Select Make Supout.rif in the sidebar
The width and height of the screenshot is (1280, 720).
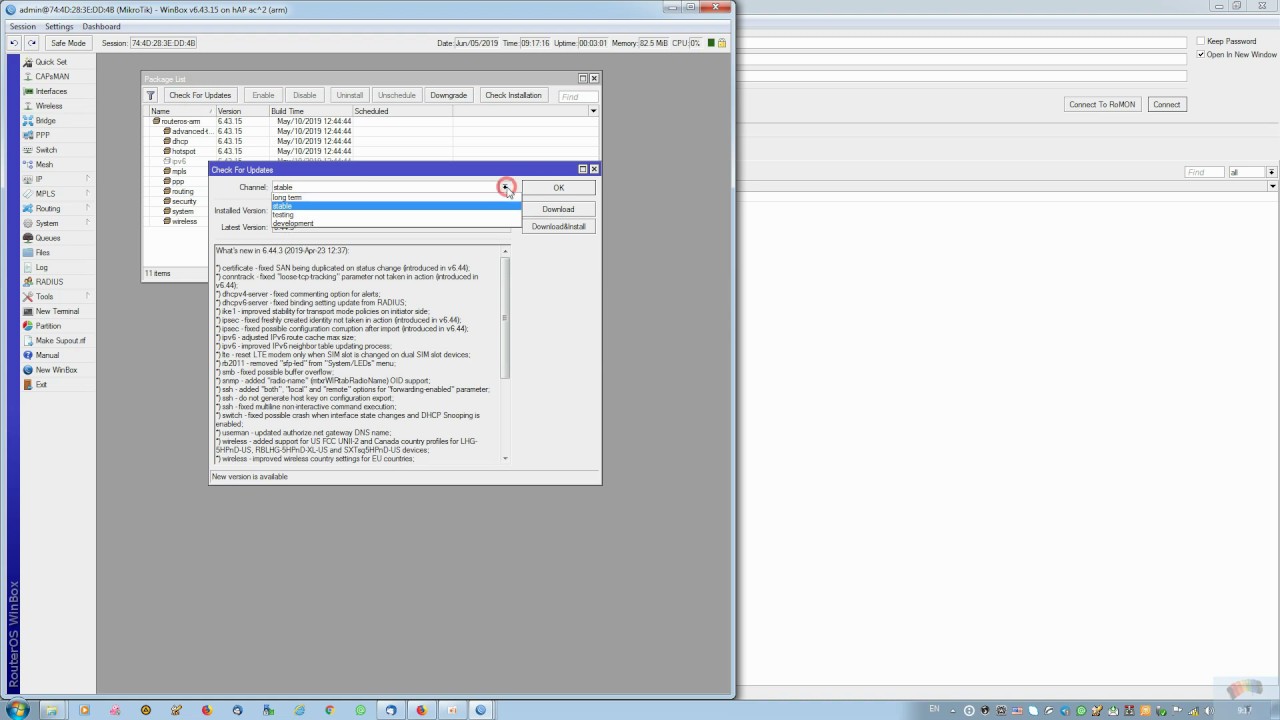coord(60,341)
